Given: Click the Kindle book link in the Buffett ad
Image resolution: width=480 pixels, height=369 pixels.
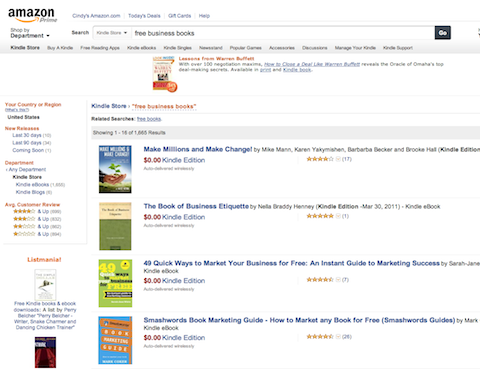Looking at the screenshot, I should [x=297, y=70].
